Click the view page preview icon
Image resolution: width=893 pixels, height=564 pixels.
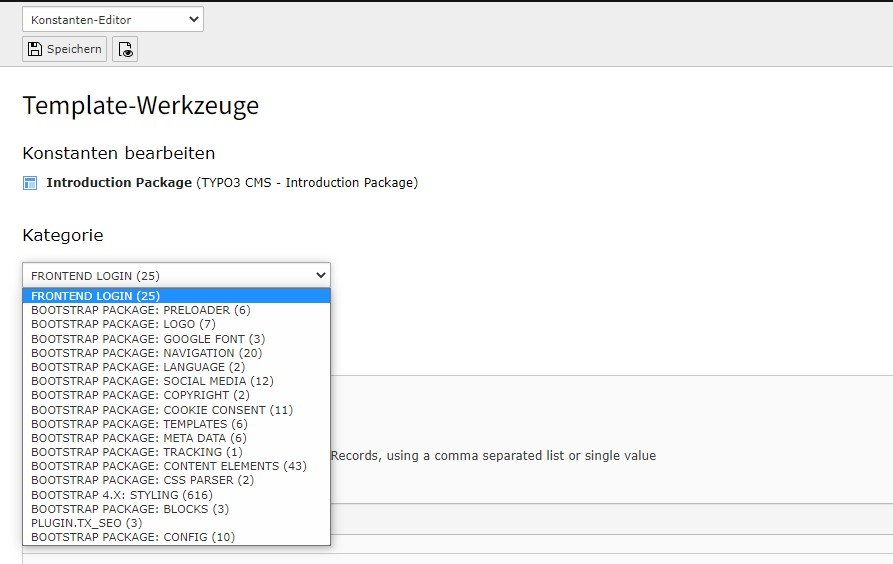pyautogui.click(x=125, y=49)
